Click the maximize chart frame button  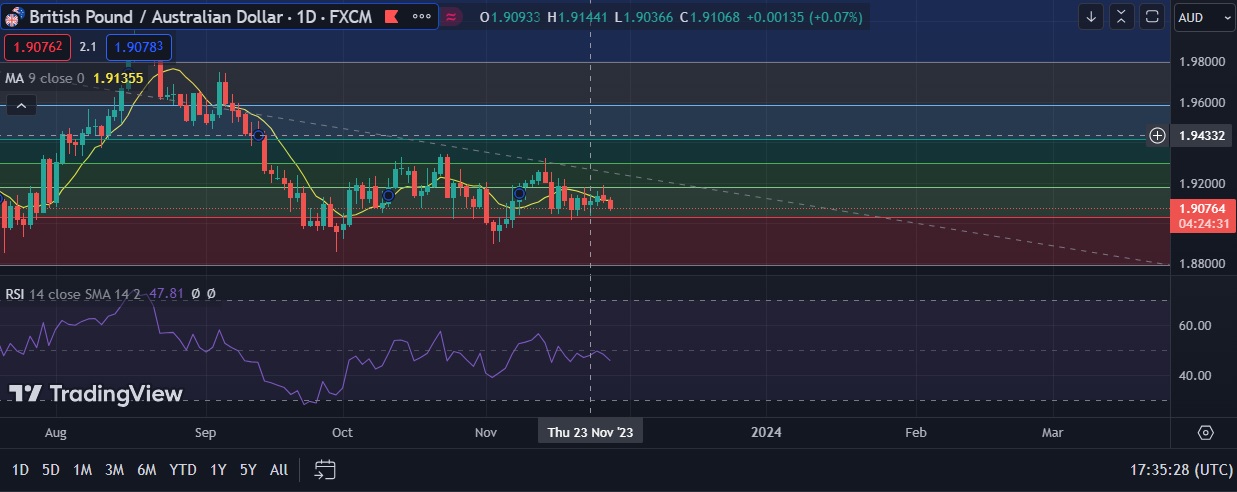click(1153, 17)
